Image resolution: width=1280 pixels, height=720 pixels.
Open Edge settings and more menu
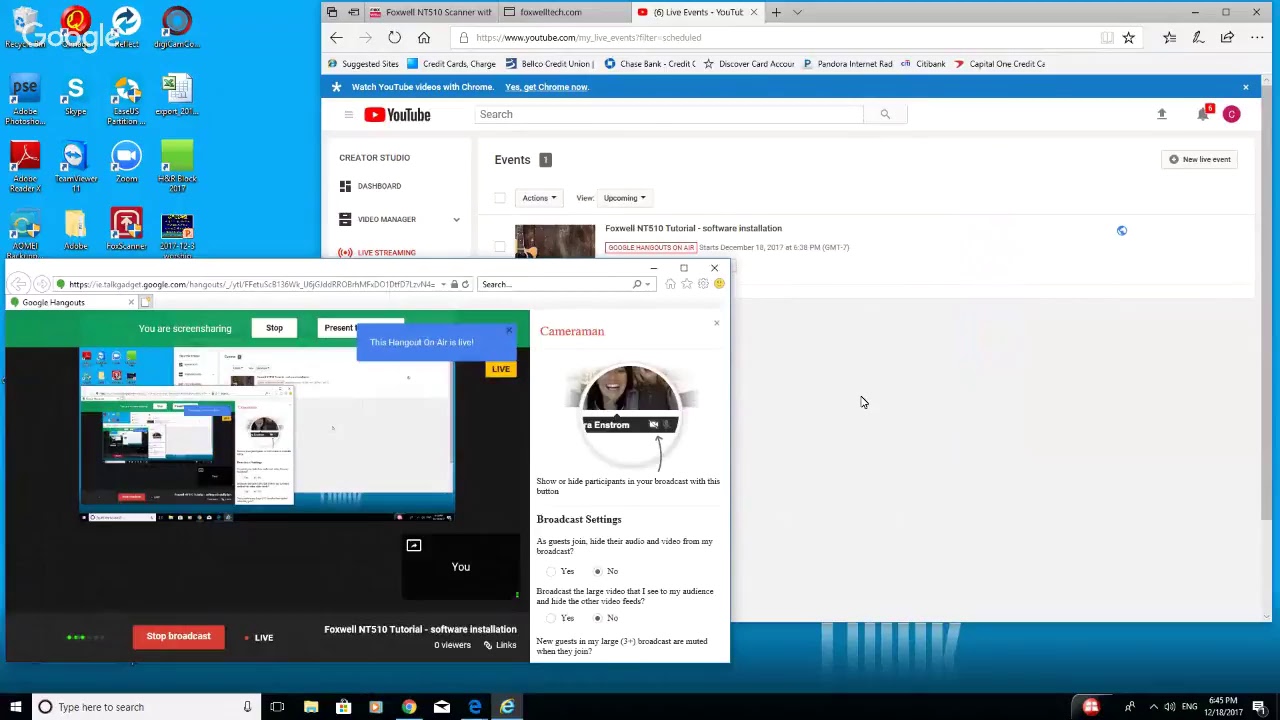point(1257,38)
